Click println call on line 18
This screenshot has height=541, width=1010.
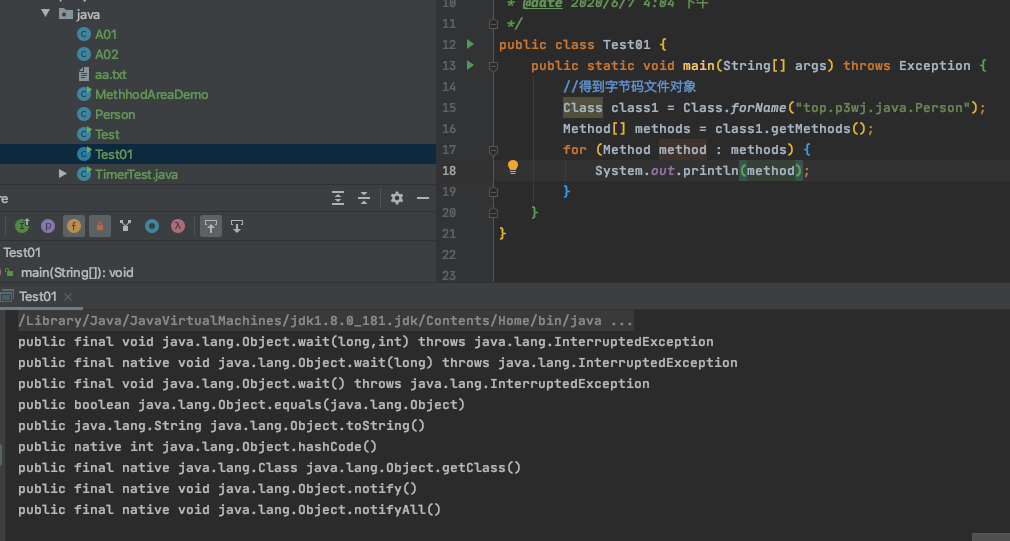(710, 171)
